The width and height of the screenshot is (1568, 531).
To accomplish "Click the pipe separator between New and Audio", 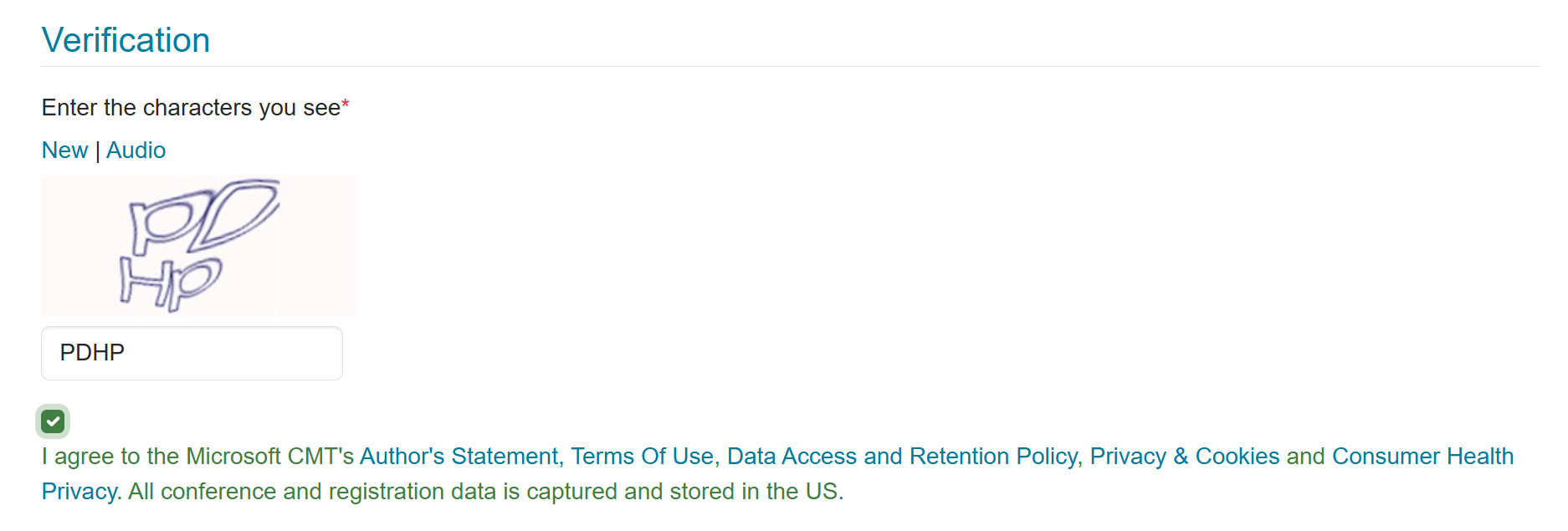I will tap(97, 151).
